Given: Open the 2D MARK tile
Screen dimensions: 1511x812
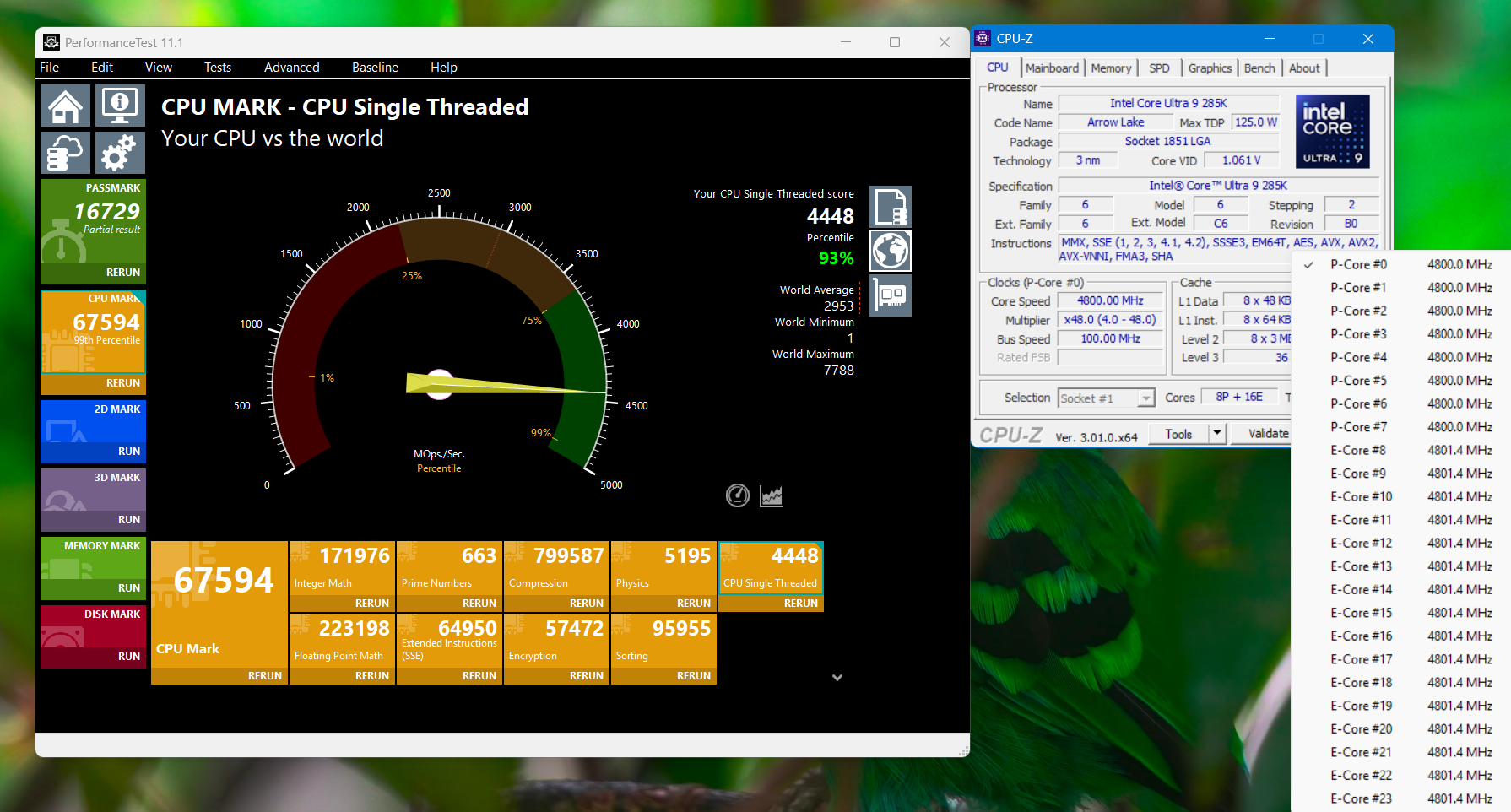Looking at the screenshot, I should (x=93, y=421).
